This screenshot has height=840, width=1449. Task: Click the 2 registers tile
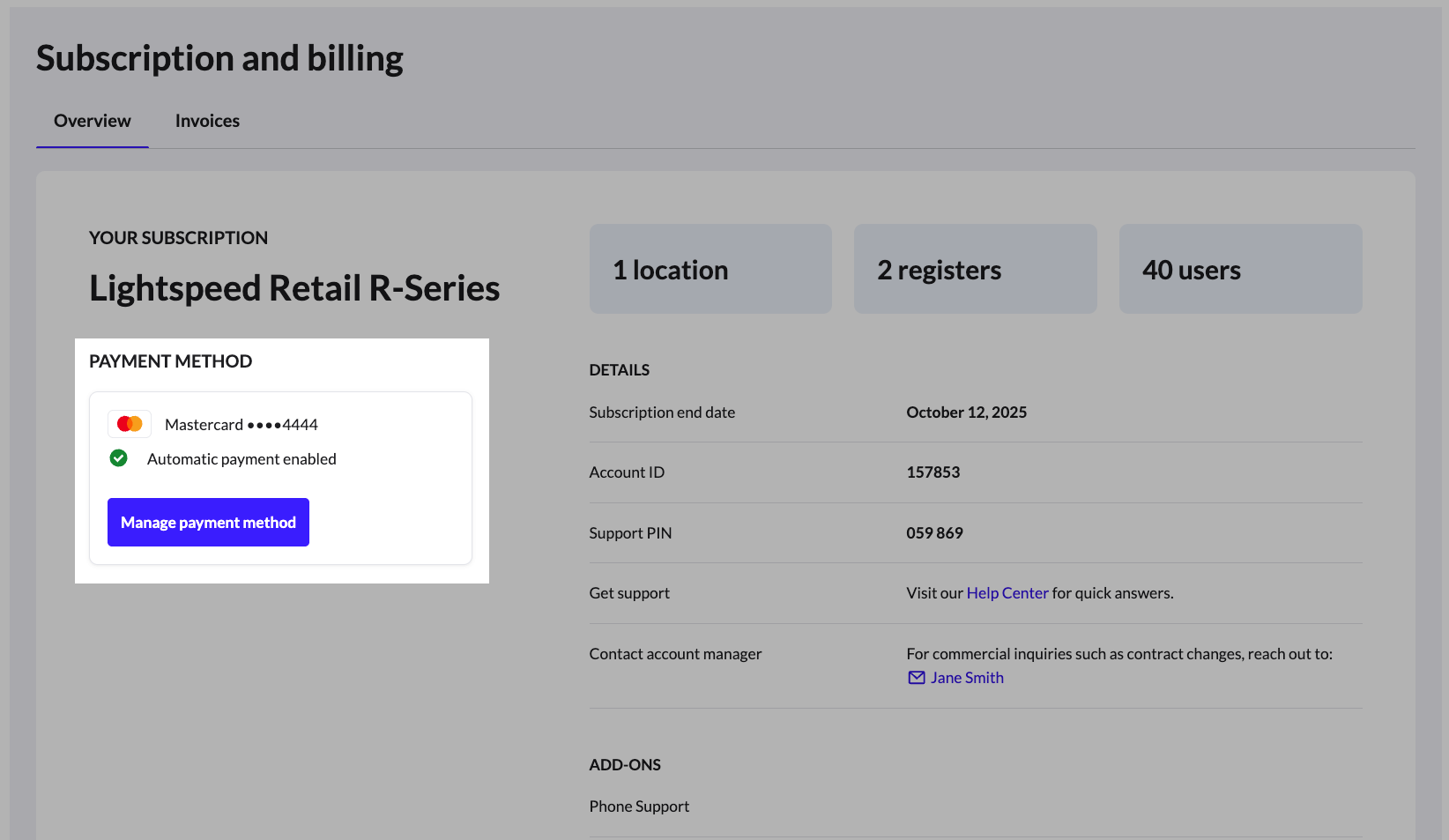click(975, 269)
